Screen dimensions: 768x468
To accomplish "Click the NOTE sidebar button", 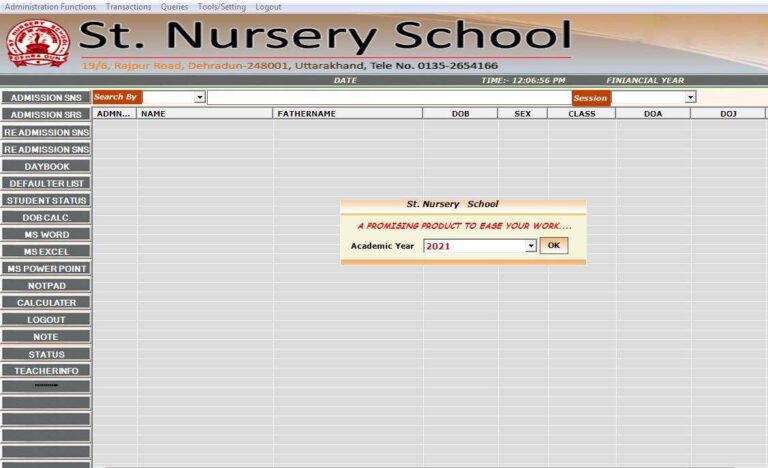I will (46, 337).
